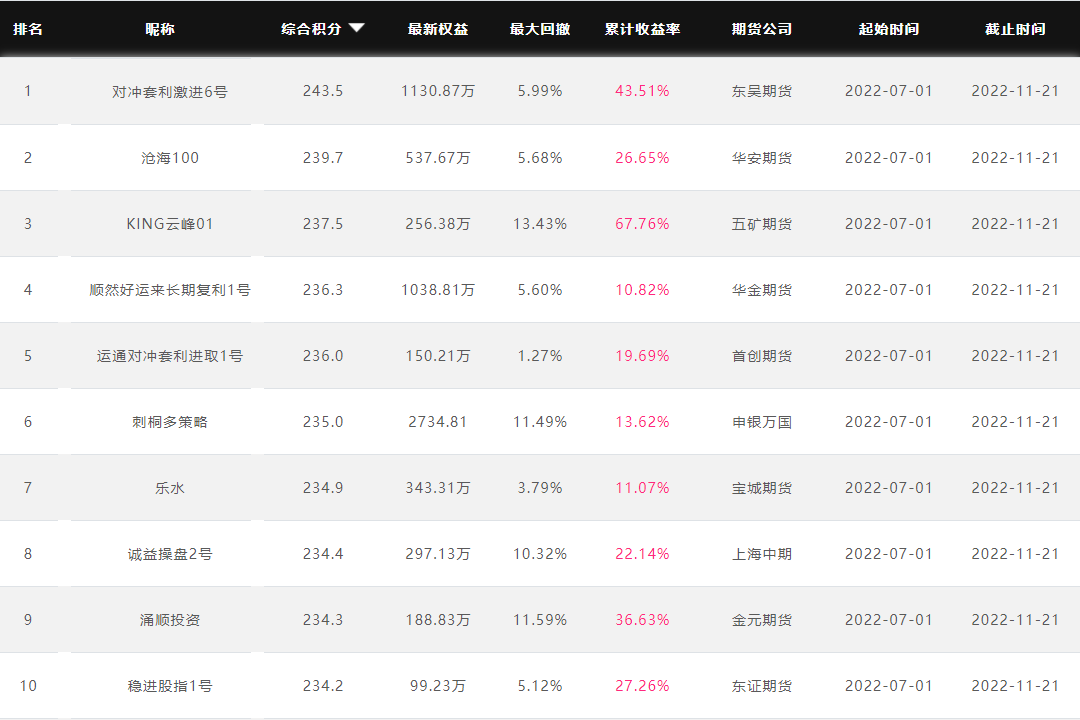Select return rate 67.76%
This screenshot has height=720, width=1080.
pyautogui.click(x=643, y=224)
